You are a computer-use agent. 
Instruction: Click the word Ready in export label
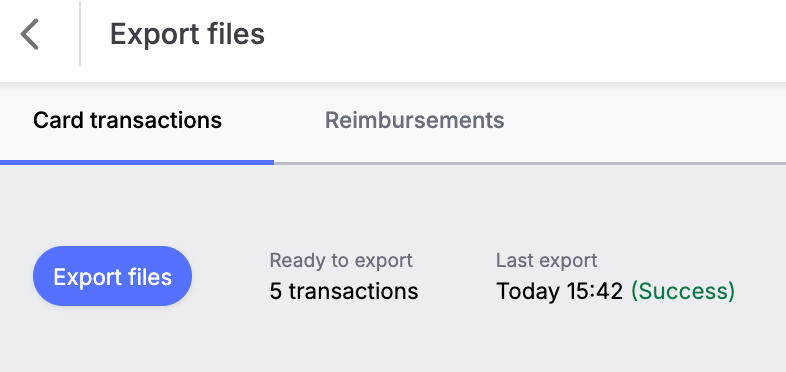tap(291, 261)
